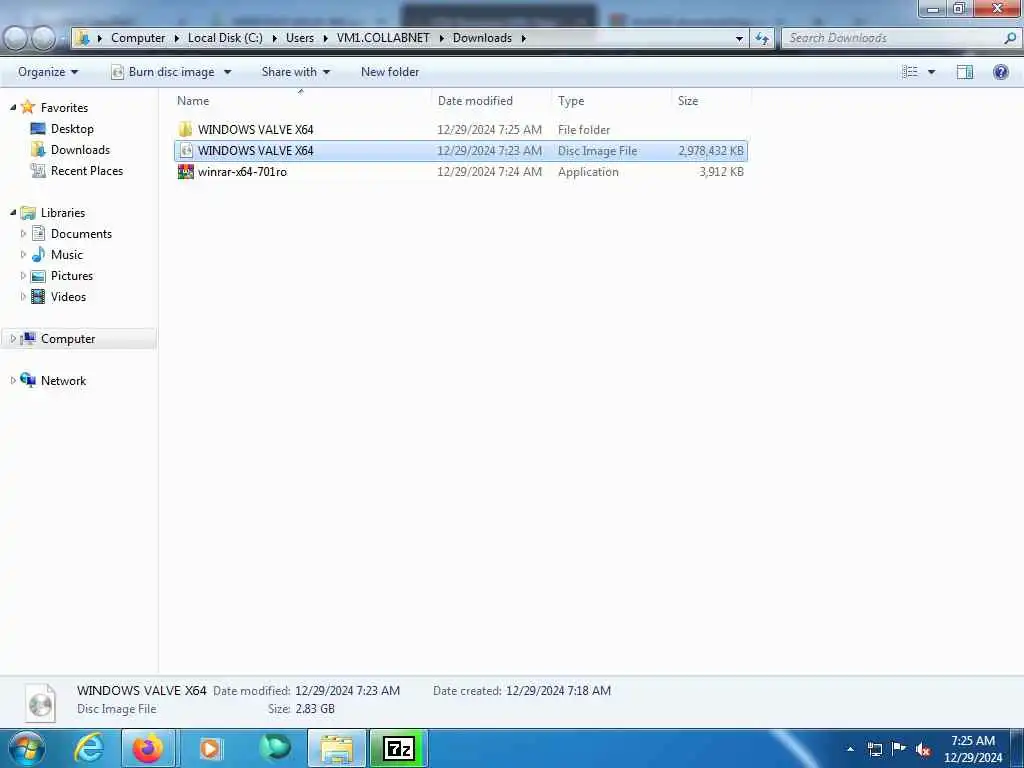Click the Windows Explorer taskbar button
Image resolution: width=1024 pixels, height=768 pixels.
click(x=336, y=748)
